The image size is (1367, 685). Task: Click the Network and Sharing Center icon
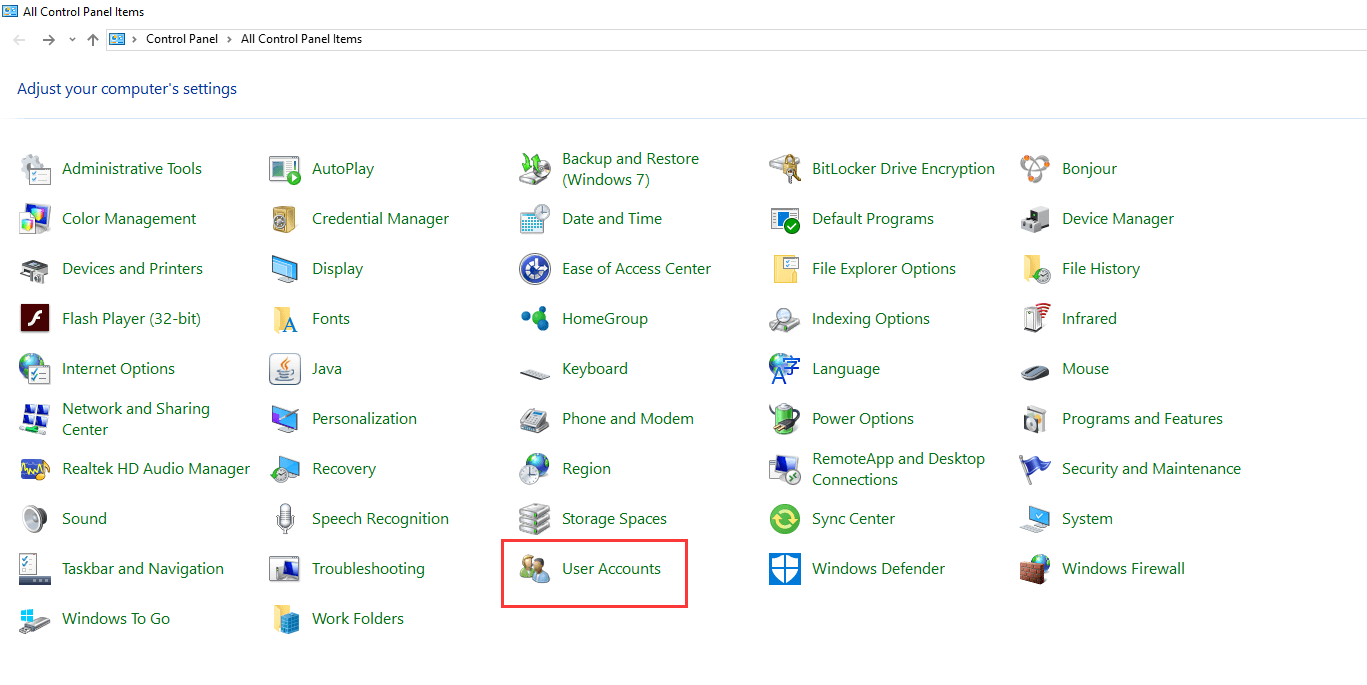point(35,419)
